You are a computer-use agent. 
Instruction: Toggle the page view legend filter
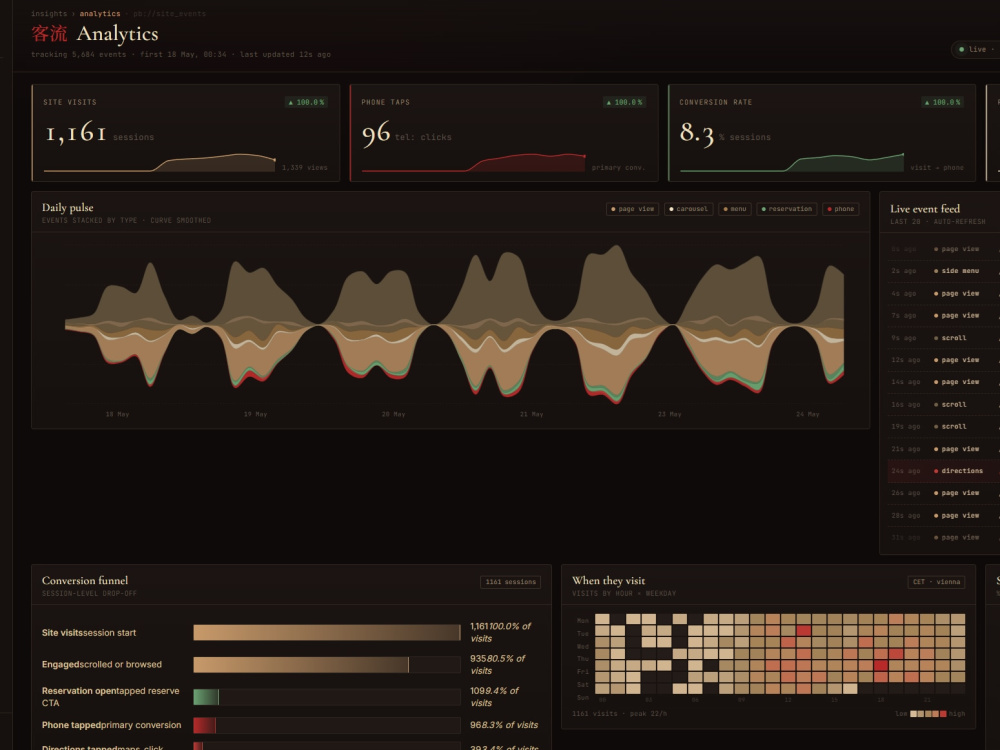point(632,209)
